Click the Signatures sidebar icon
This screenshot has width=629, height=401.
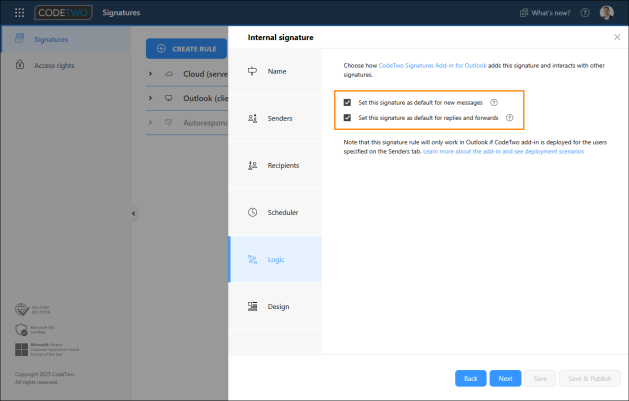tap(19, 38)
